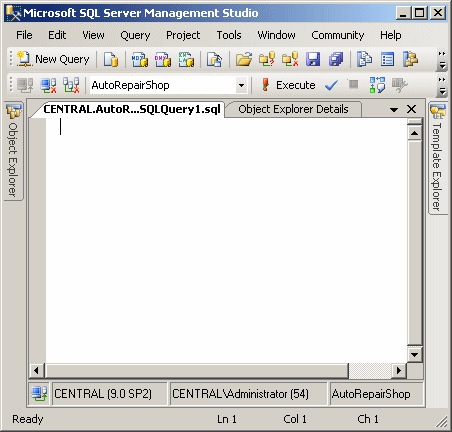
Task: Execute the current query
Action: [x=289, y=85]
